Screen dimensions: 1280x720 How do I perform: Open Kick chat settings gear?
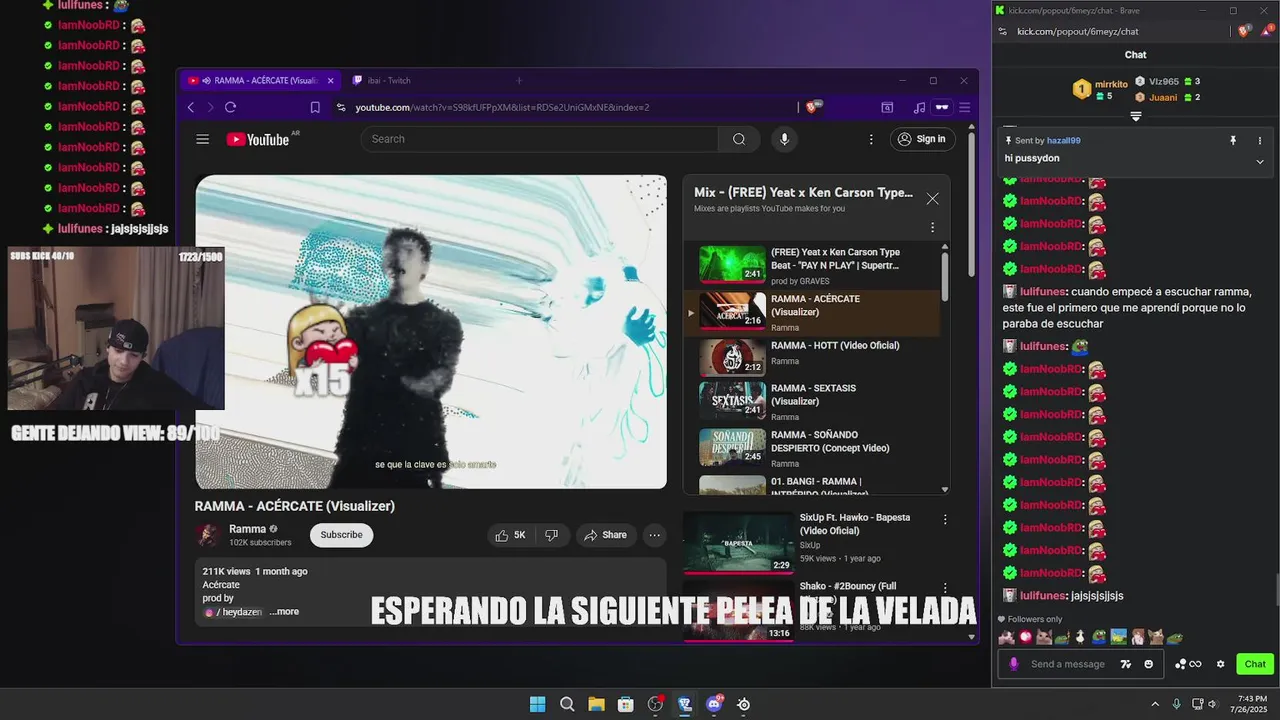tap(1220, 664)
